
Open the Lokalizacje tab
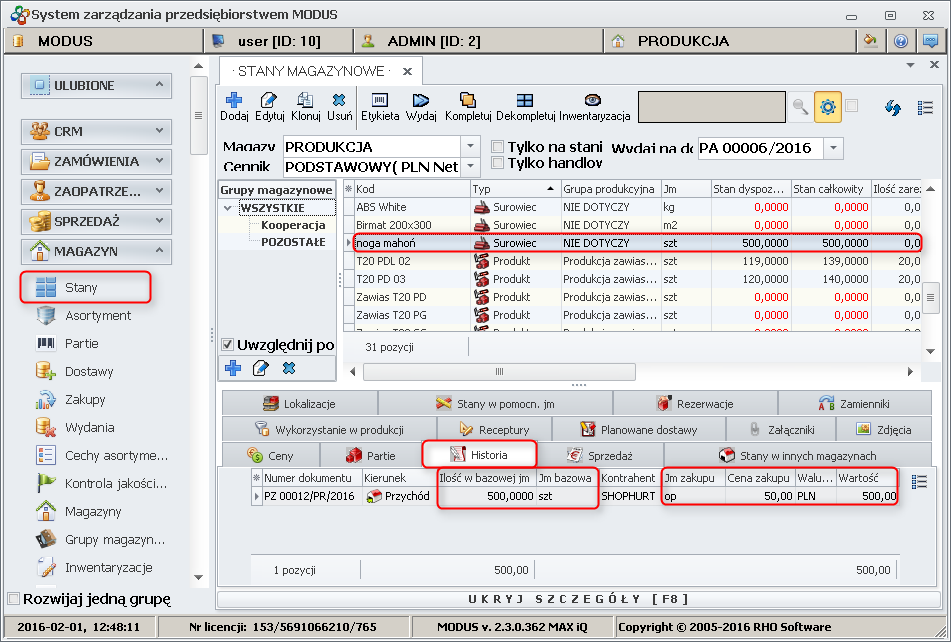pyautogui.click(x=299, y=403)
